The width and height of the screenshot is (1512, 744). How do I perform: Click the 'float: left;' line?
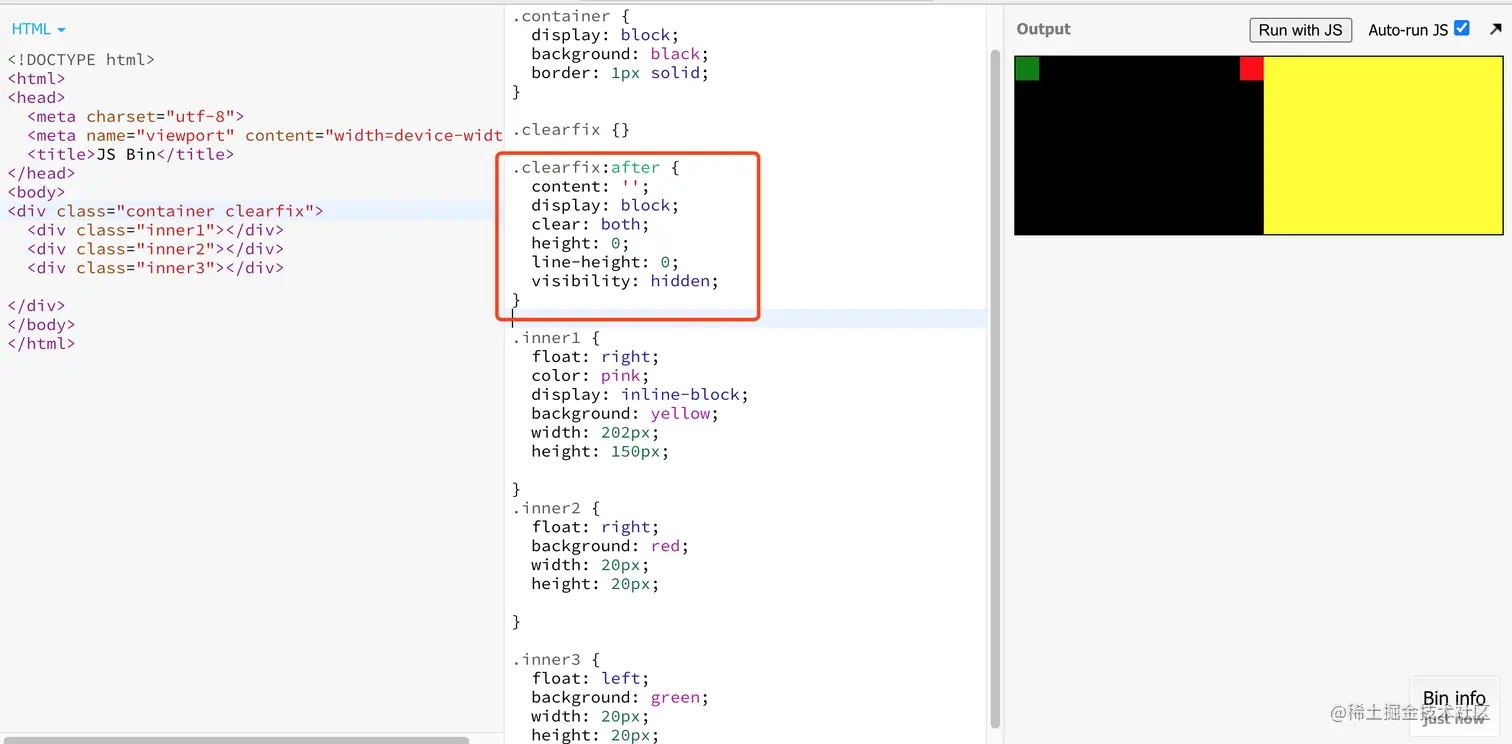[590, 680]
